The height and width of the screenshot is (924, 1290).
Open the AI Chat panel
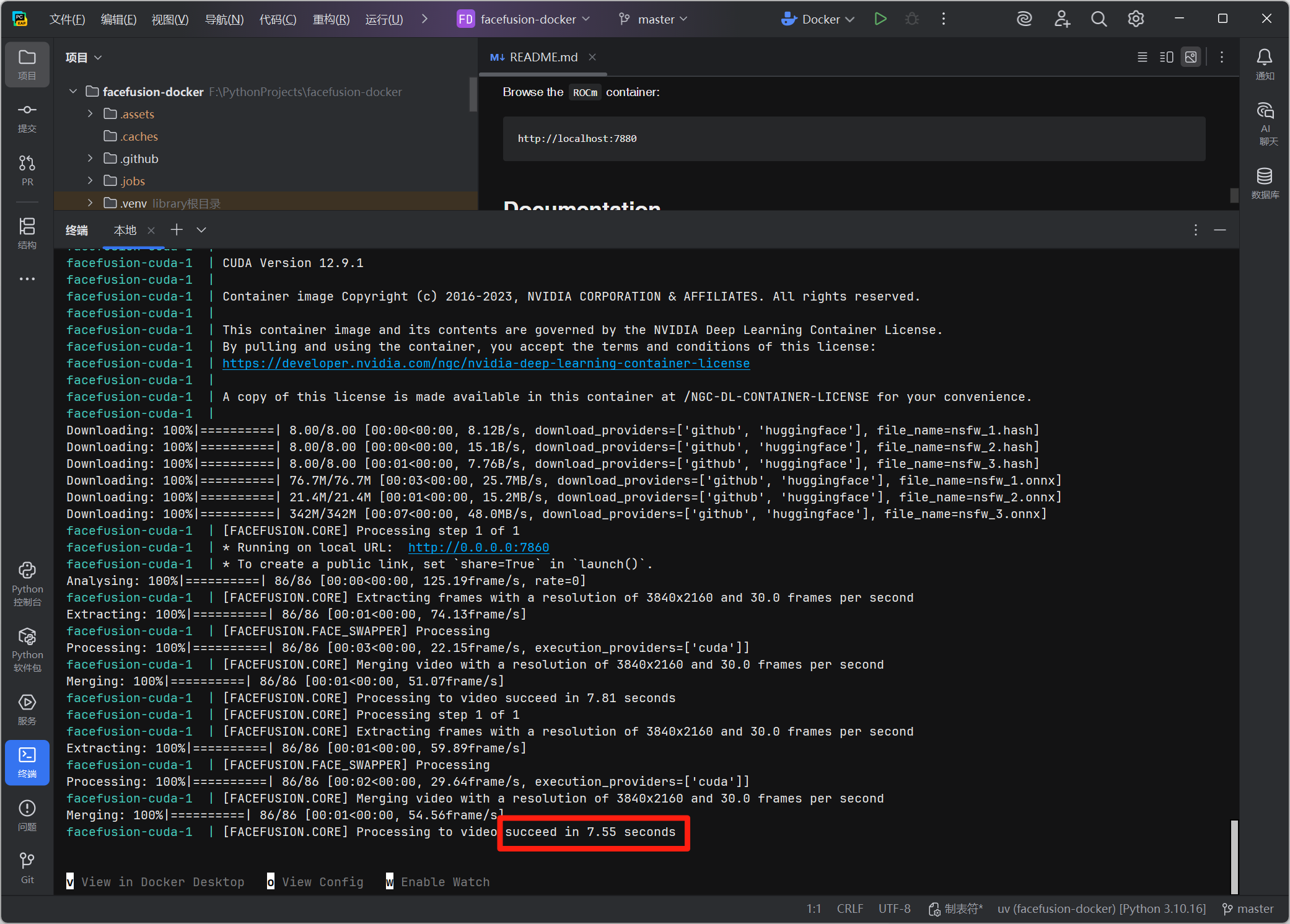click(x=1265, y=123)
